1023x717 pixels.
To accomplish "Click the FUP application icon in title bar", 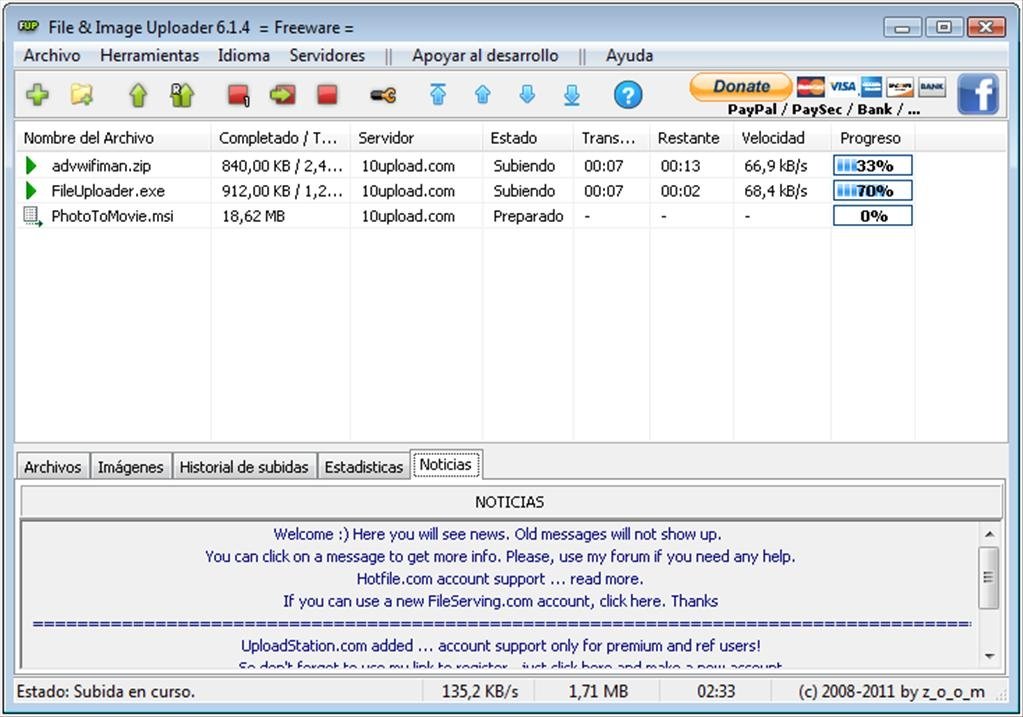I will [29, 26].
